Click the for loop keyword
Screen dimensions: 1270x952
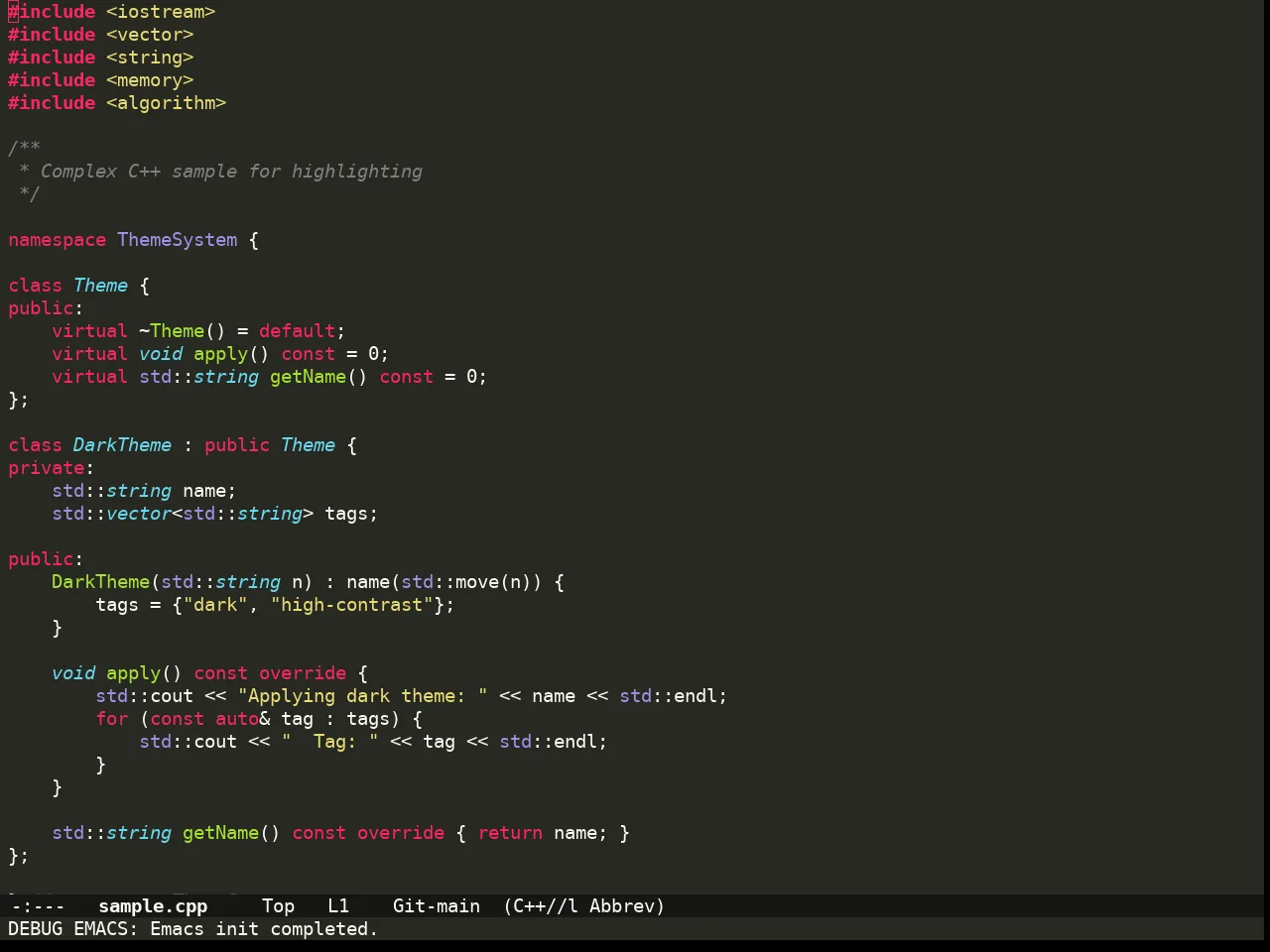coord(112,719)
